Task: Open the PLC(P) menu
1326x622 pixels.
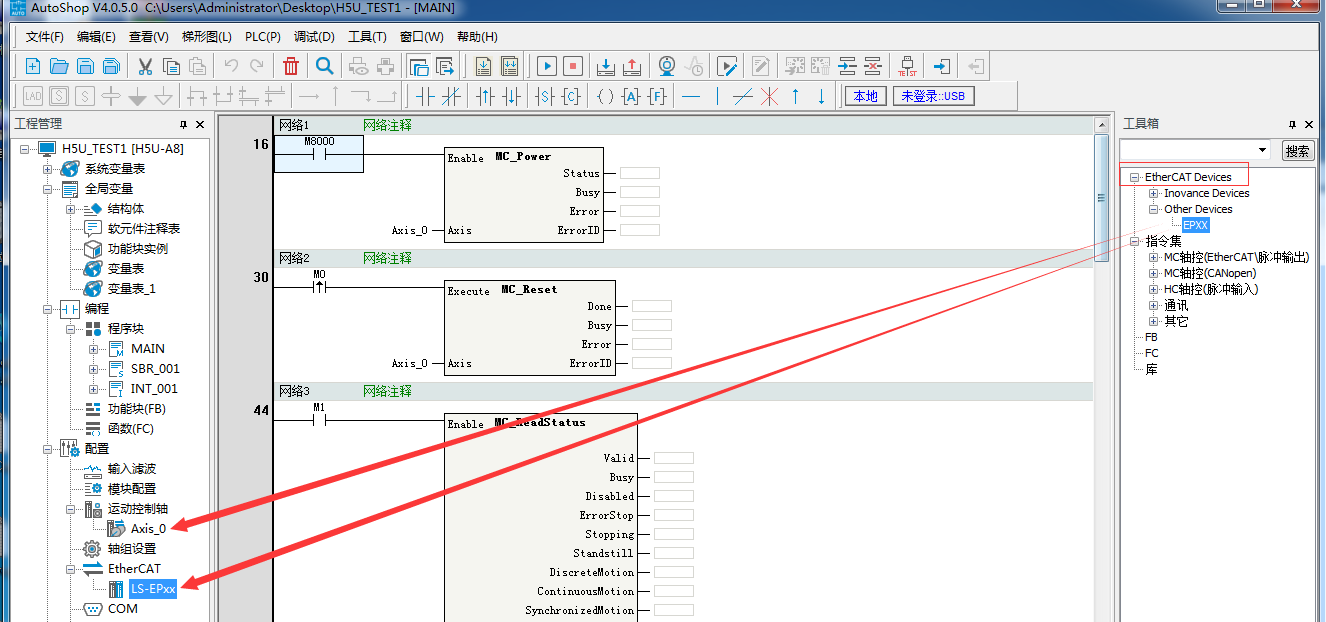Action: pyautogui.click(x=263, y=37)
